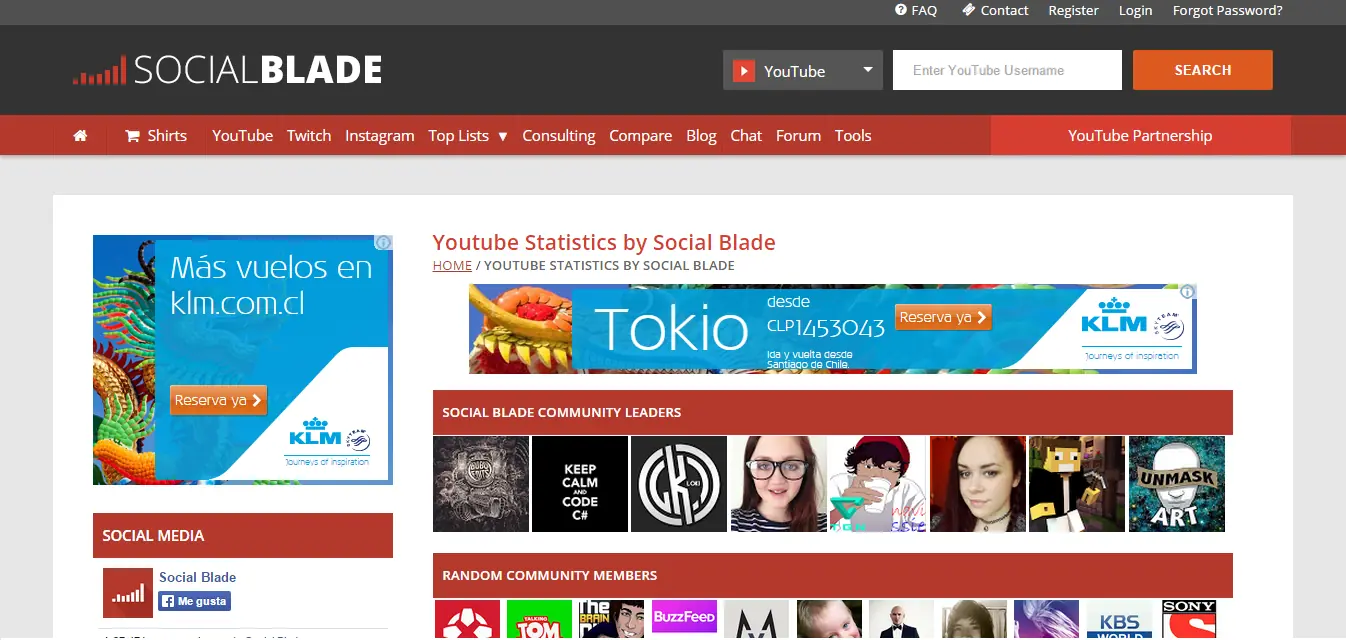Open the red gamepad logo member avatar
Viewport: 1346px width, 640px height.
pyautogui.click(x=467, y=619)
